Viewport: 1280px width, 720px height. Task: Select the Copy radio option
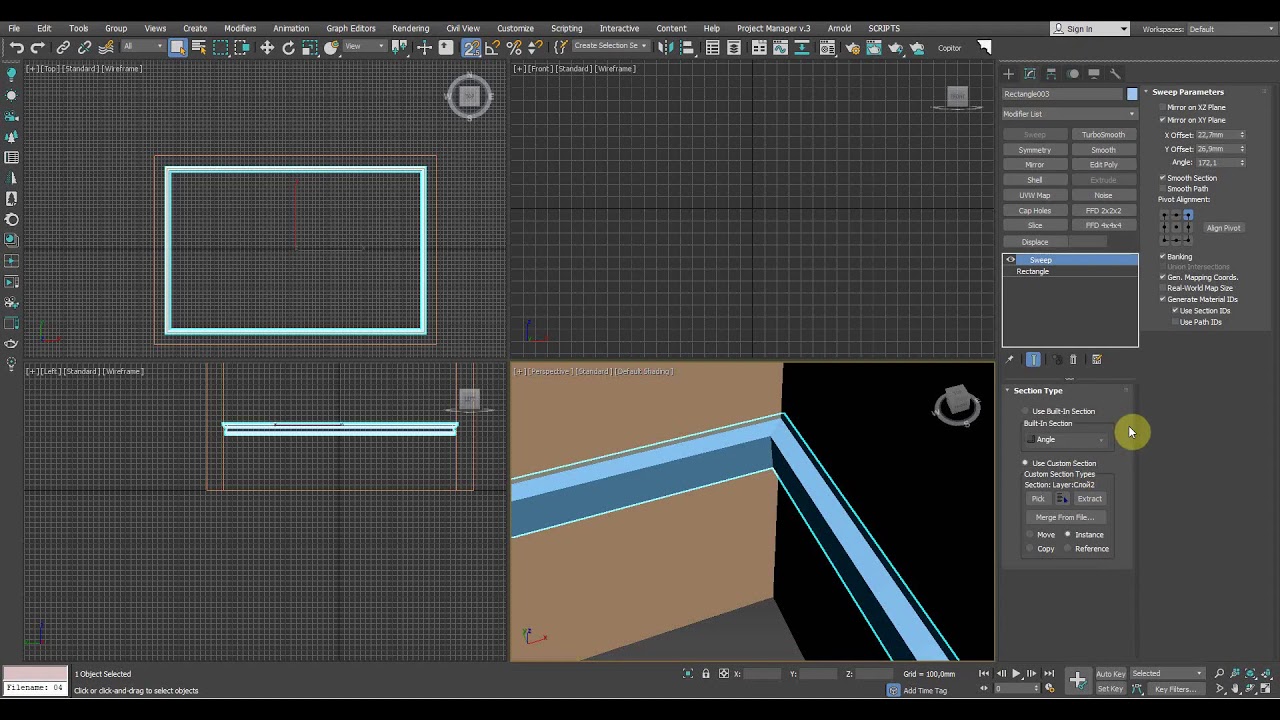1030,549
